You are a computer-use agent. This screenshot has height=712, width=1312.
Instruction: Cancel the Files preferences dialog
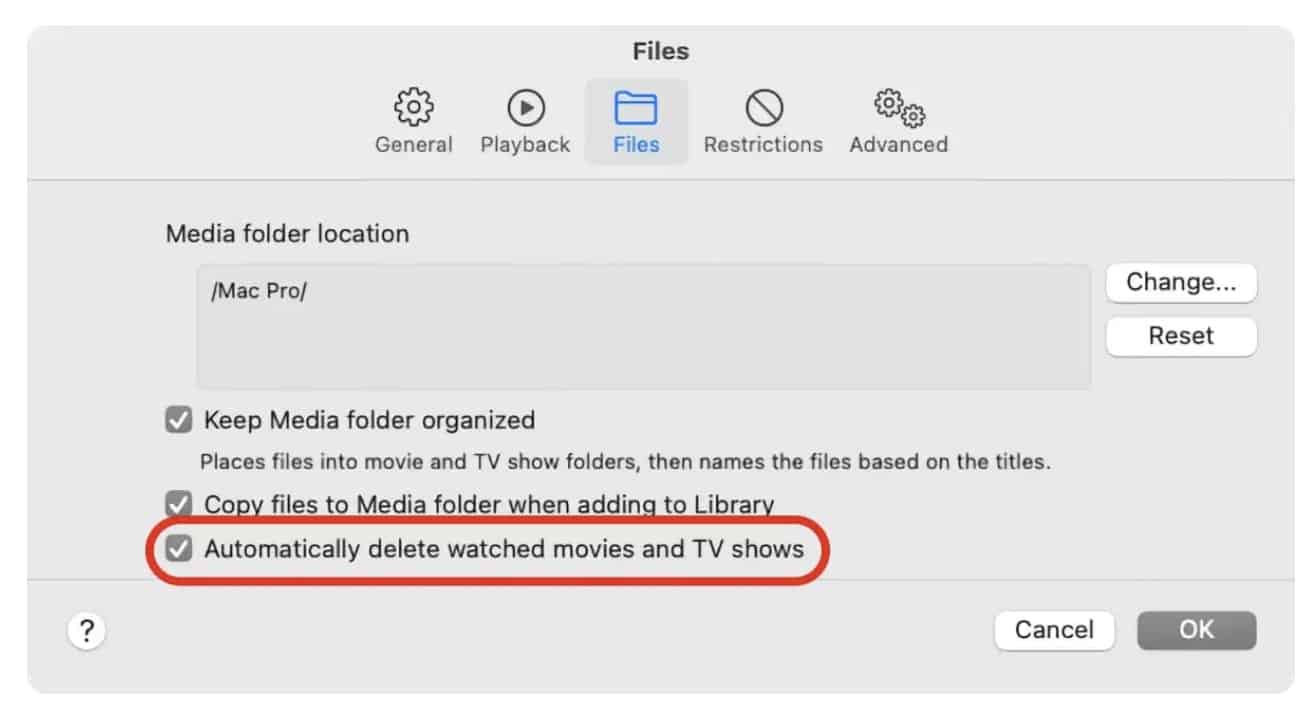point(1054,630)
